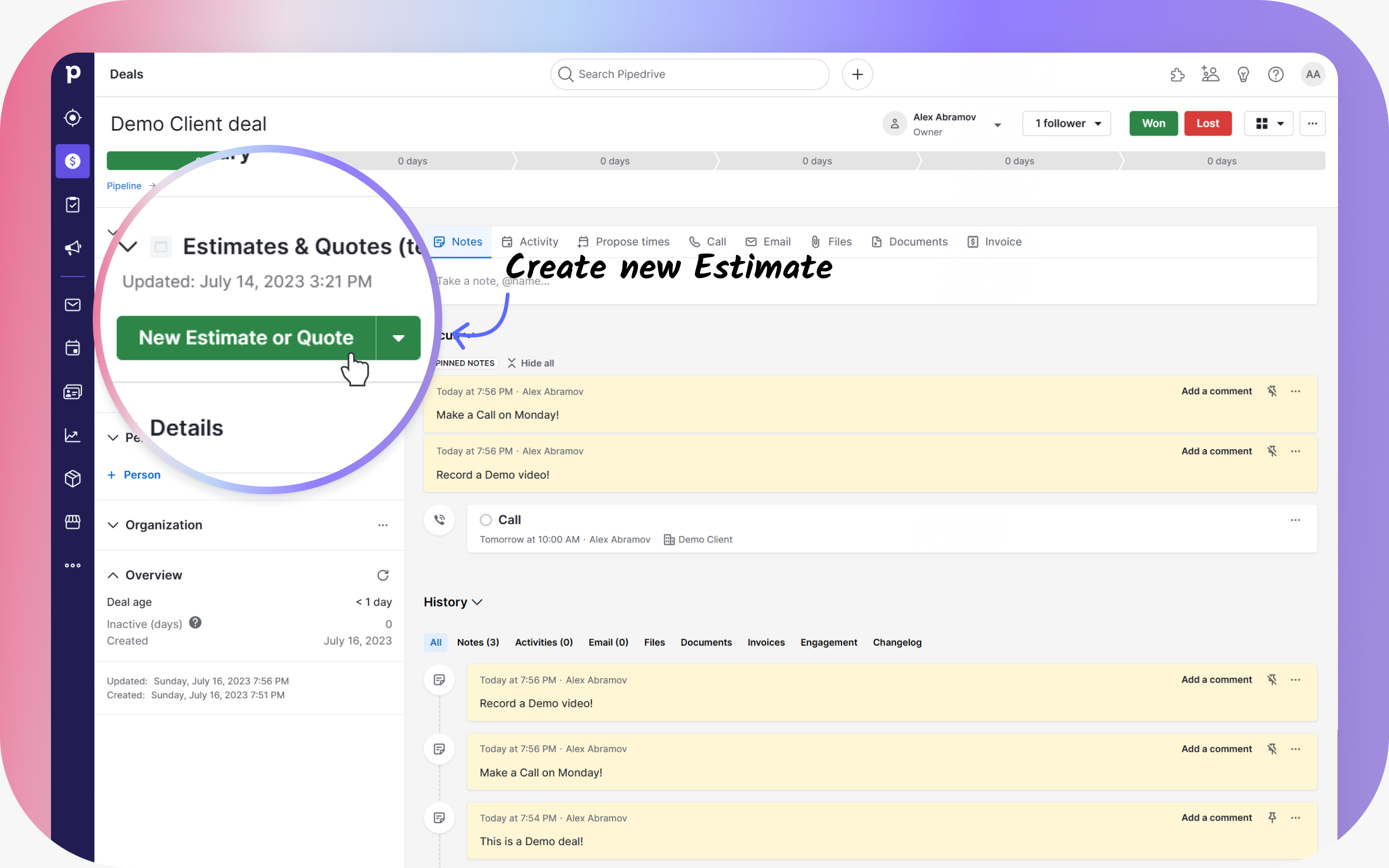Click the Search Pipedrive field
This screenshot has height=868, width=1389.
coord(689,75)
